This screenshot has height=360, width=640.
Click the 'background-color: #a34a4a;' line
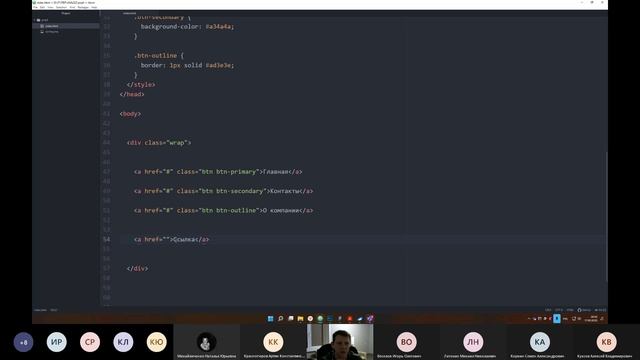(x=187, y=27)
